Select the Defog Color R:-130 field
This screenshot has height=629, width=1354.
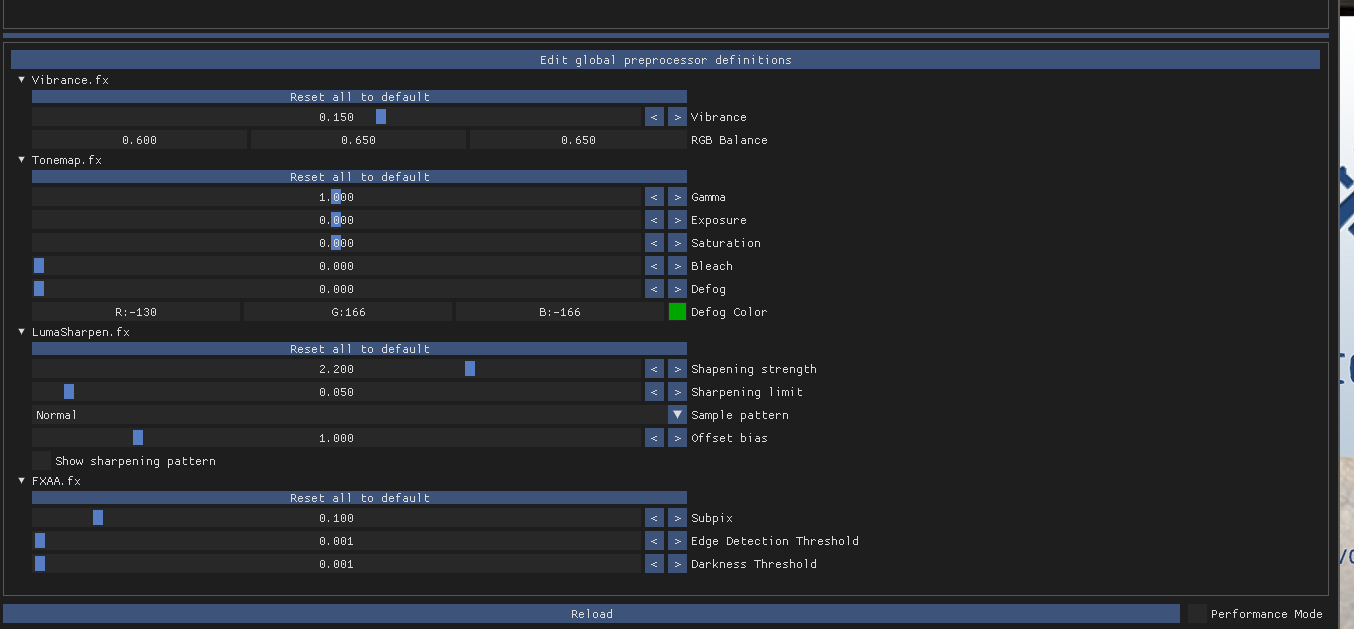point(136,312)
